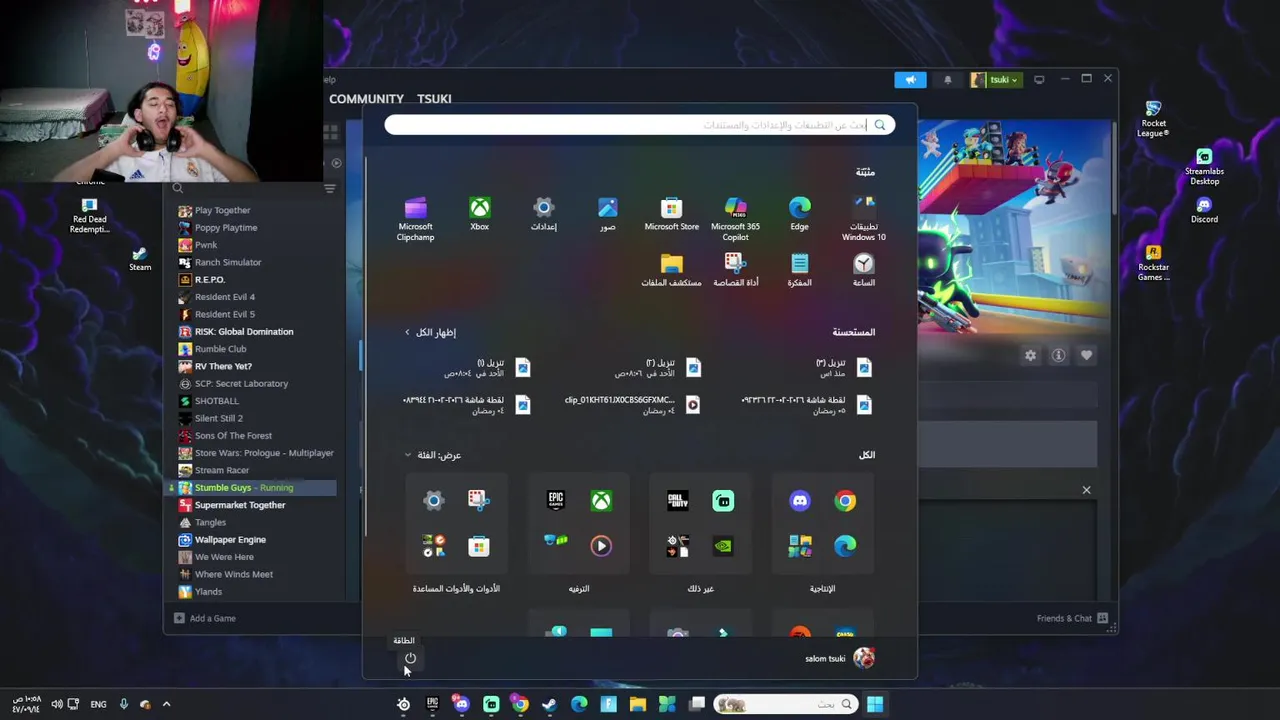Screen dimensions: 1280x720
Task: Open the Streamlabs Desktop shortcut
Action: coord(1204,168)
